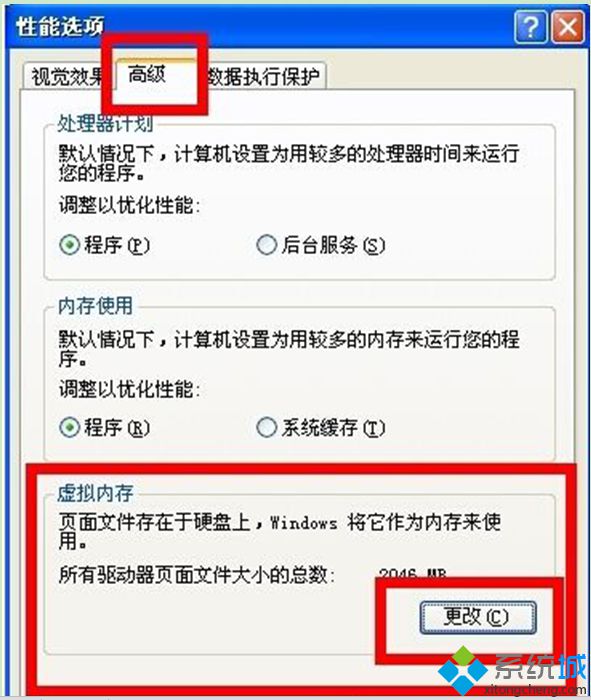Switch to the 视觉效果 tab

(x=67, y=76)
